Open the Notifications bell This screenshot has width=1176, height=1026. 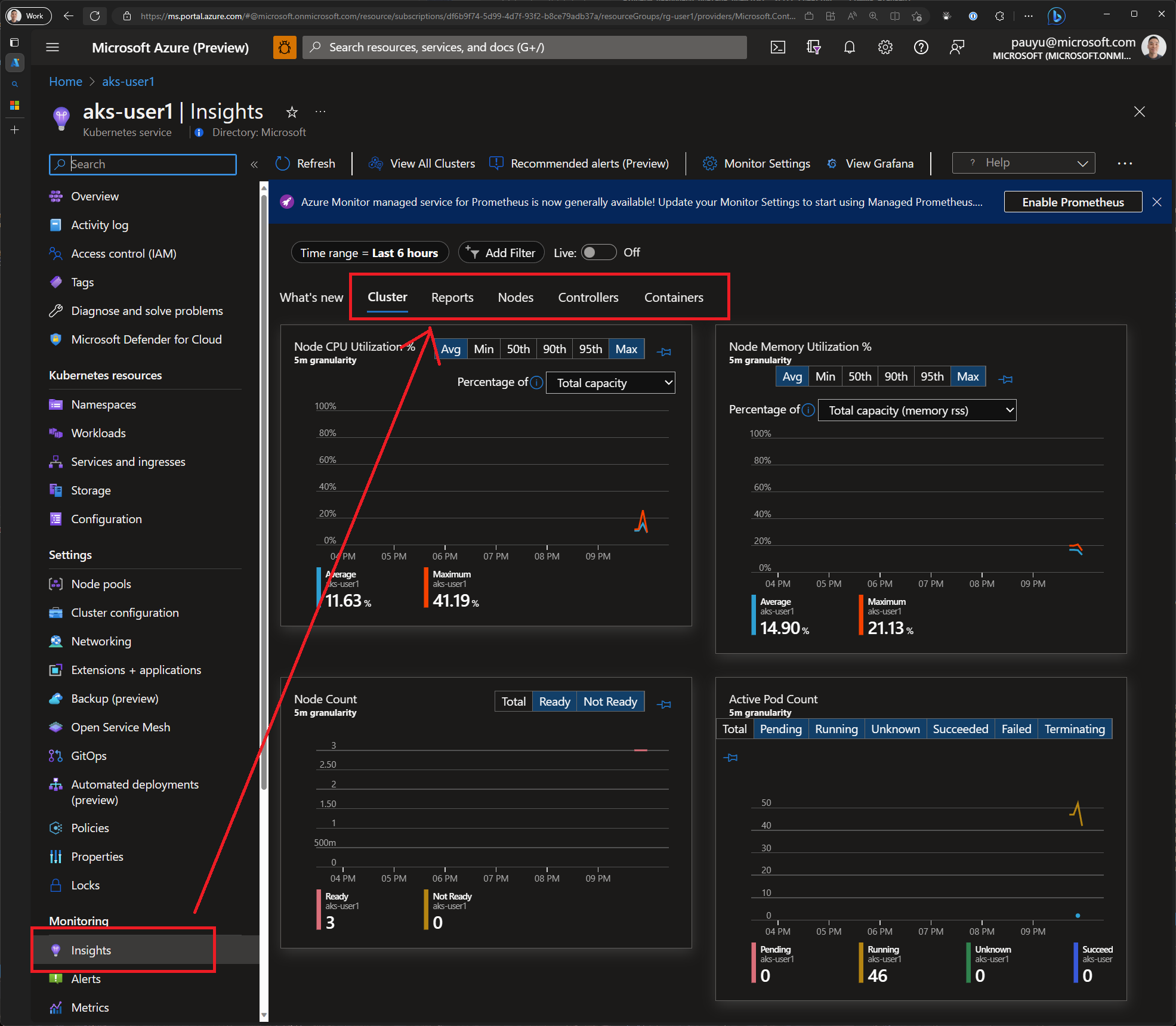(850, 47)
